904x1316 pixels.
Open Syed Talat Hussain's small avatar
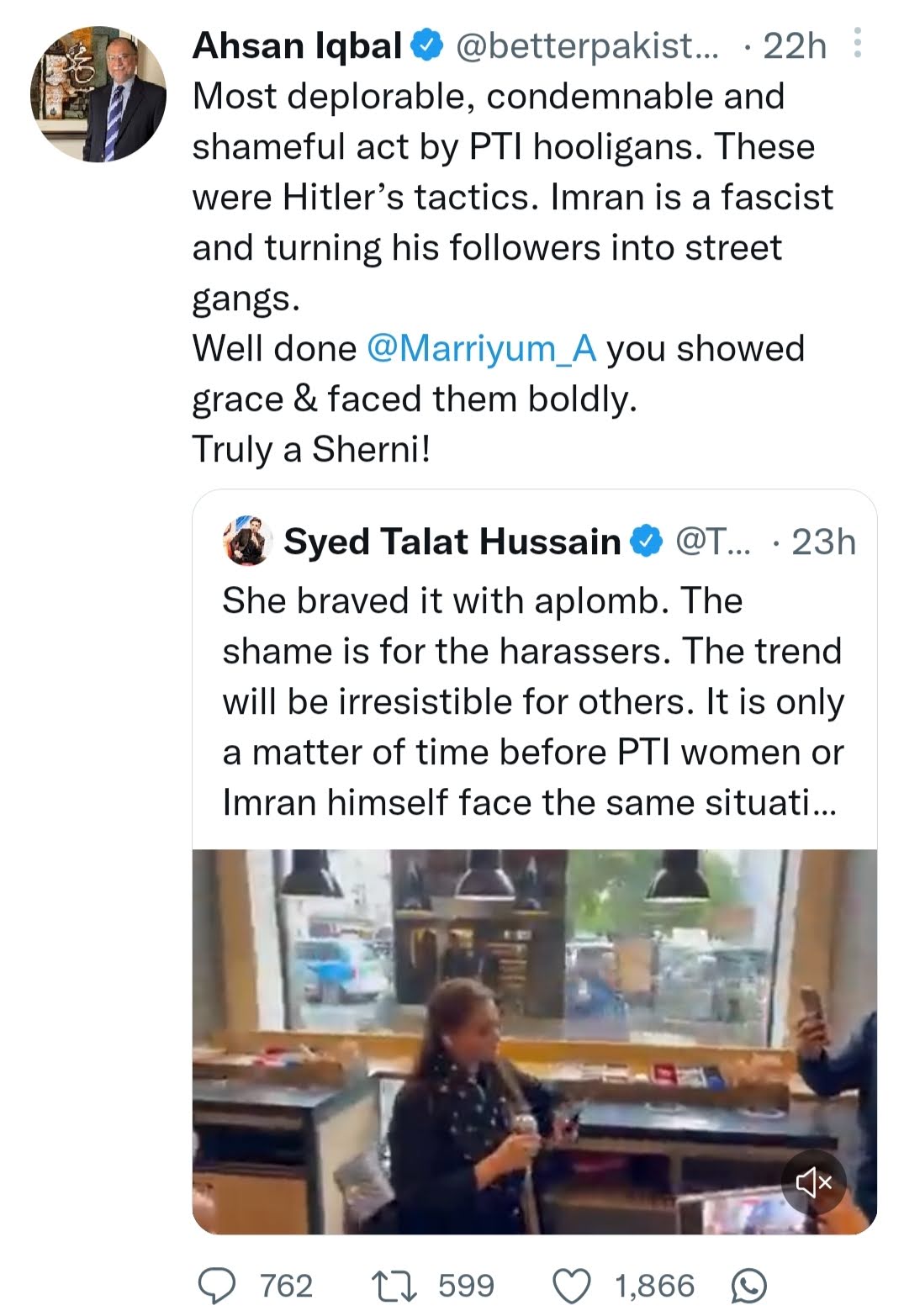pyautogui.click(x=247, y=541)
